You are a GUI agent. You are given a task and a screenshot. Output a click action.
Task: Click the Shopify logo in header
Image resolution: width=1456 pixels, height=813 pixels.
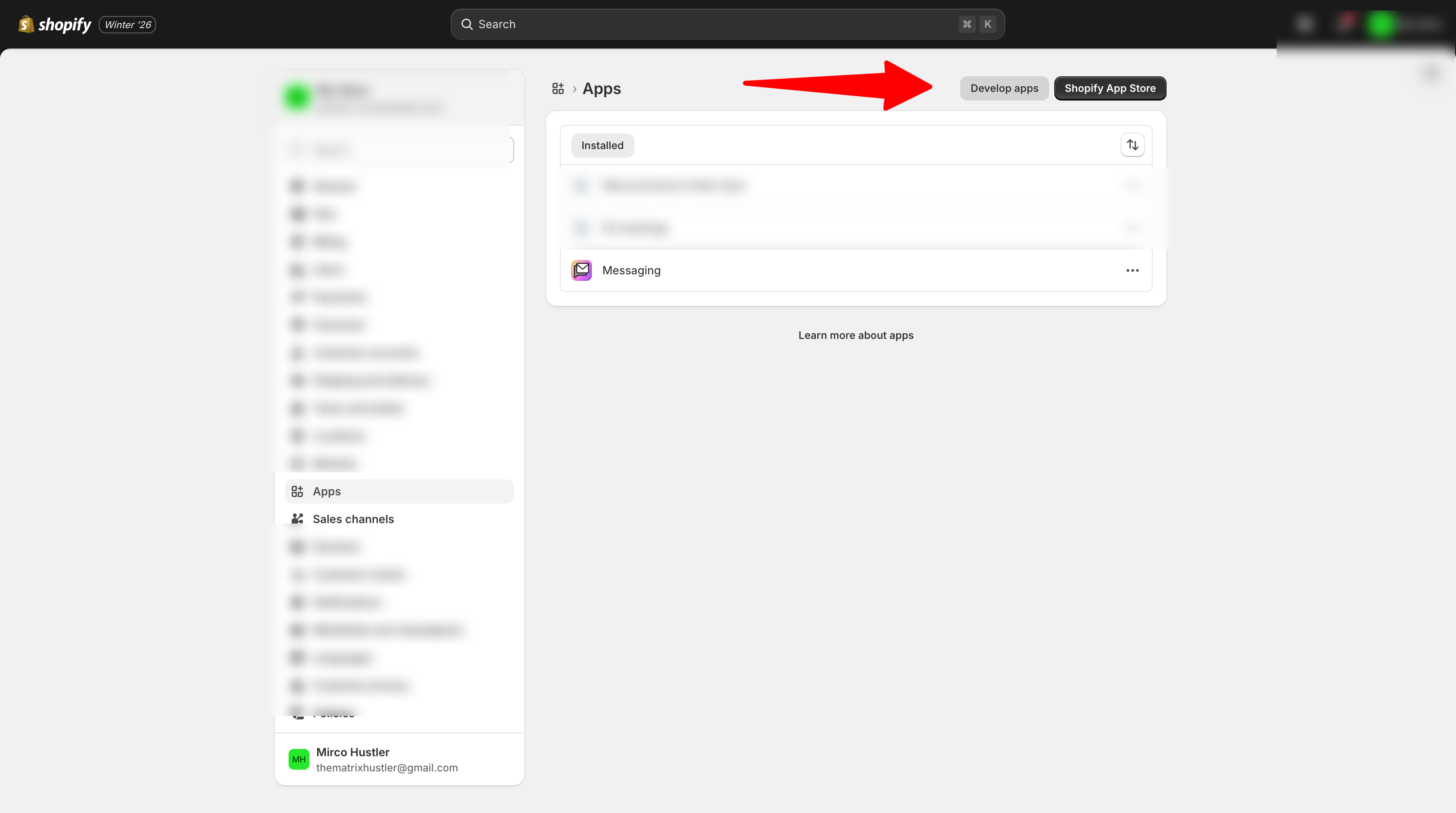click(55, 24)
